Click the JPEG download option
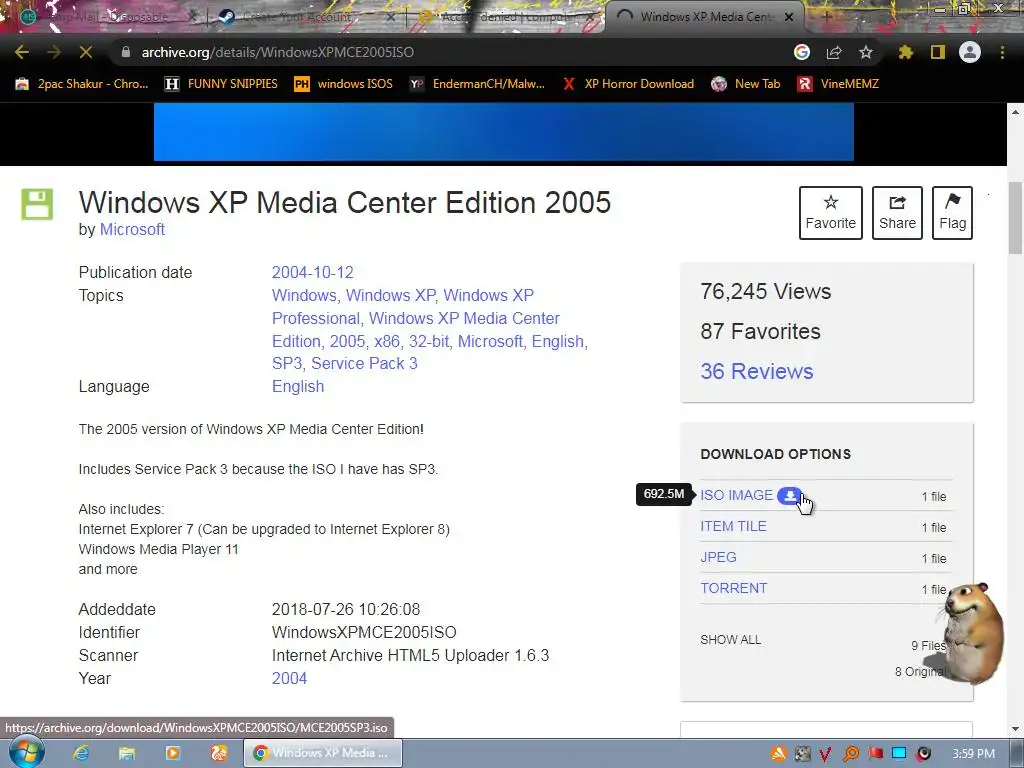 pos(718,557)
